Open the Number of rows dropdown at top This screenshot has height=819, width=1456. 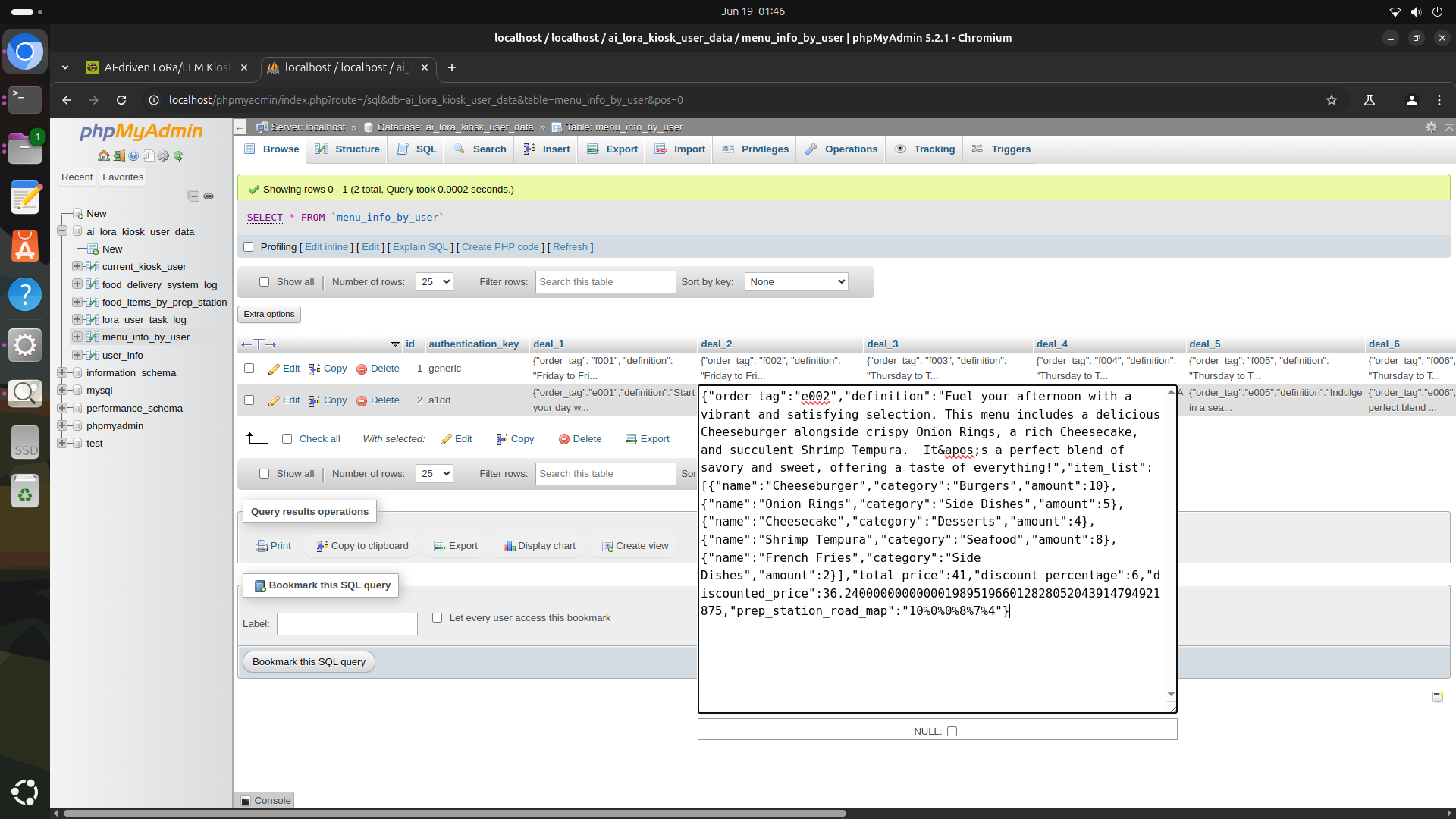coord(434,282)
